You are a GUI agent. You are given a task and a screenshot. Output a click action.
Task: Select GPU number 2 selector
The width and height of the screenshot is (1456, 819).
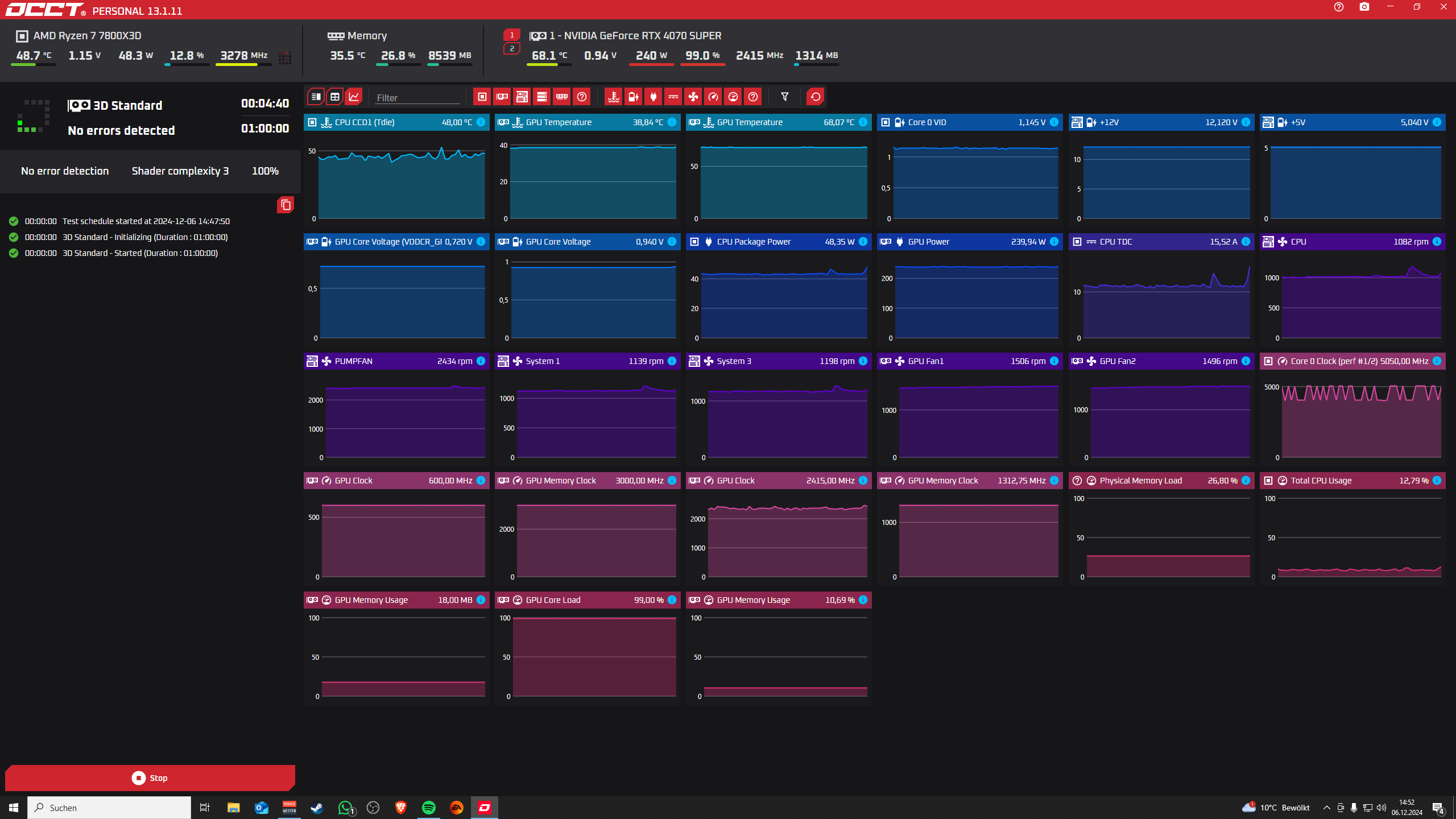pyautogui.click(x=511, y=49)
